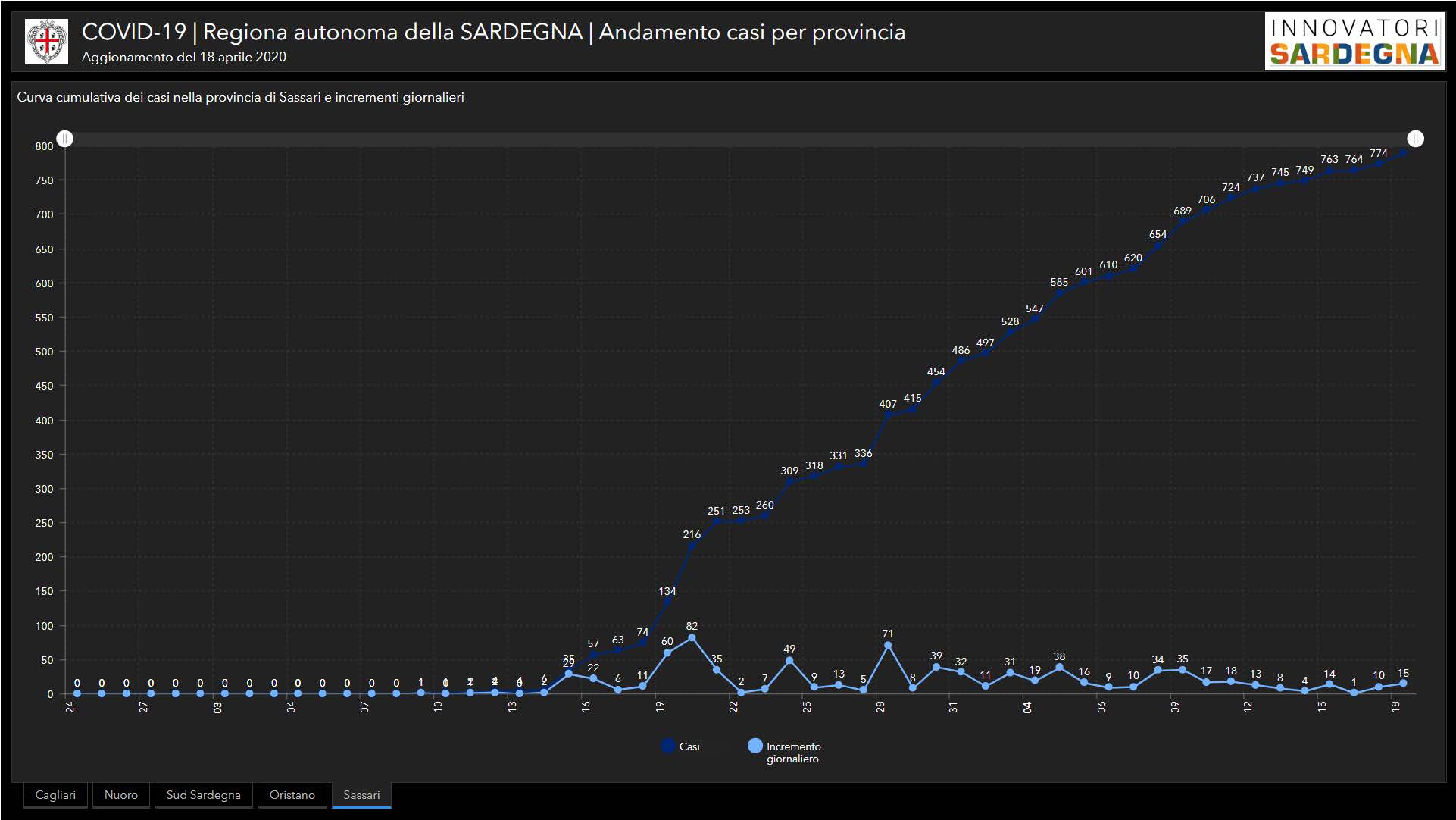Click the Sardegna region crest logo
This screenshot has height=820, width=1456.
pyautogui.click(x=46, y=42)
